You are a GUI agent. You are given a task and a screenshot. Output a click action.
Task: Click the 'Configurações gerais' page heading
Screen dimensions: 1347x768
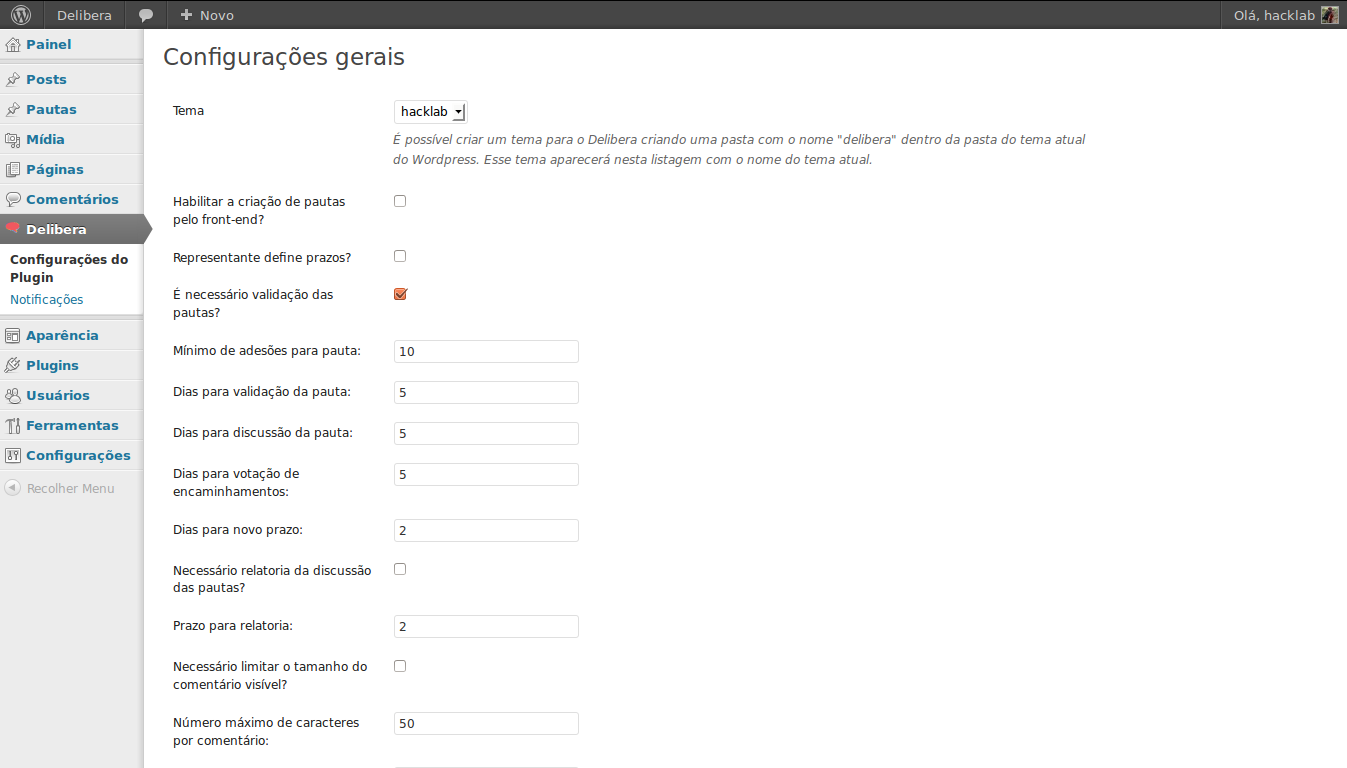pyautogui.click(x=284, y=57)
